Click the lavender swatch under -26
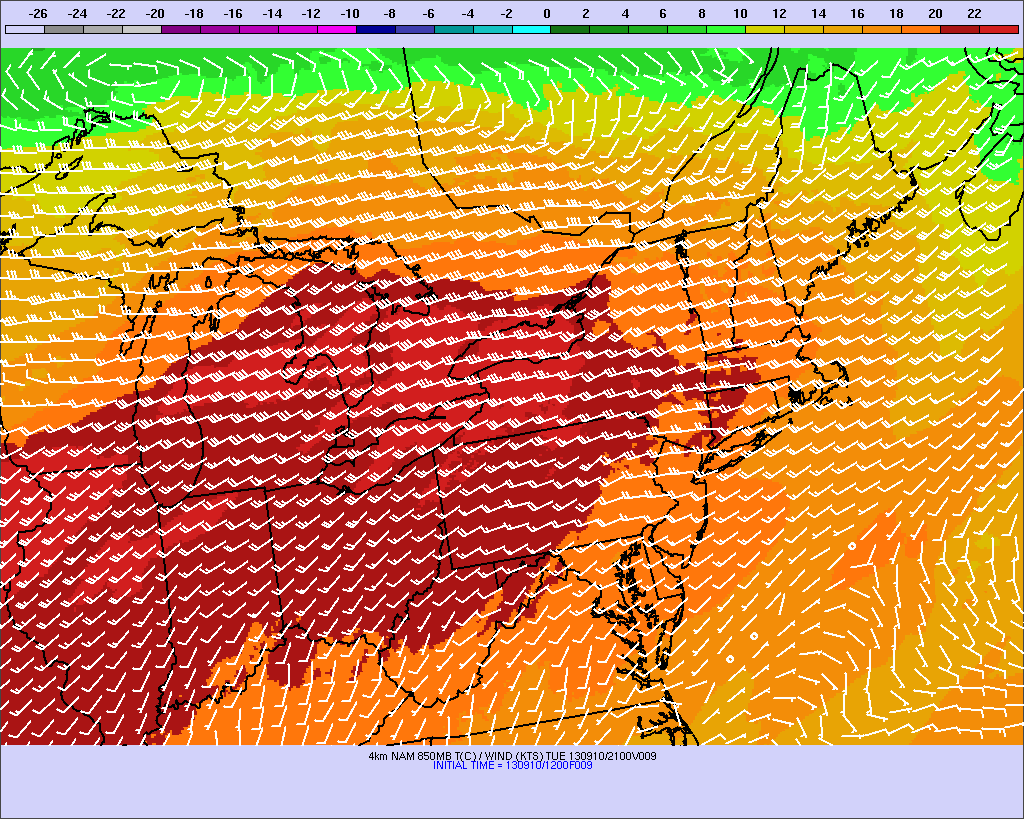The height and width of the screenshot is (819, 1024). (x=25, y=30)
